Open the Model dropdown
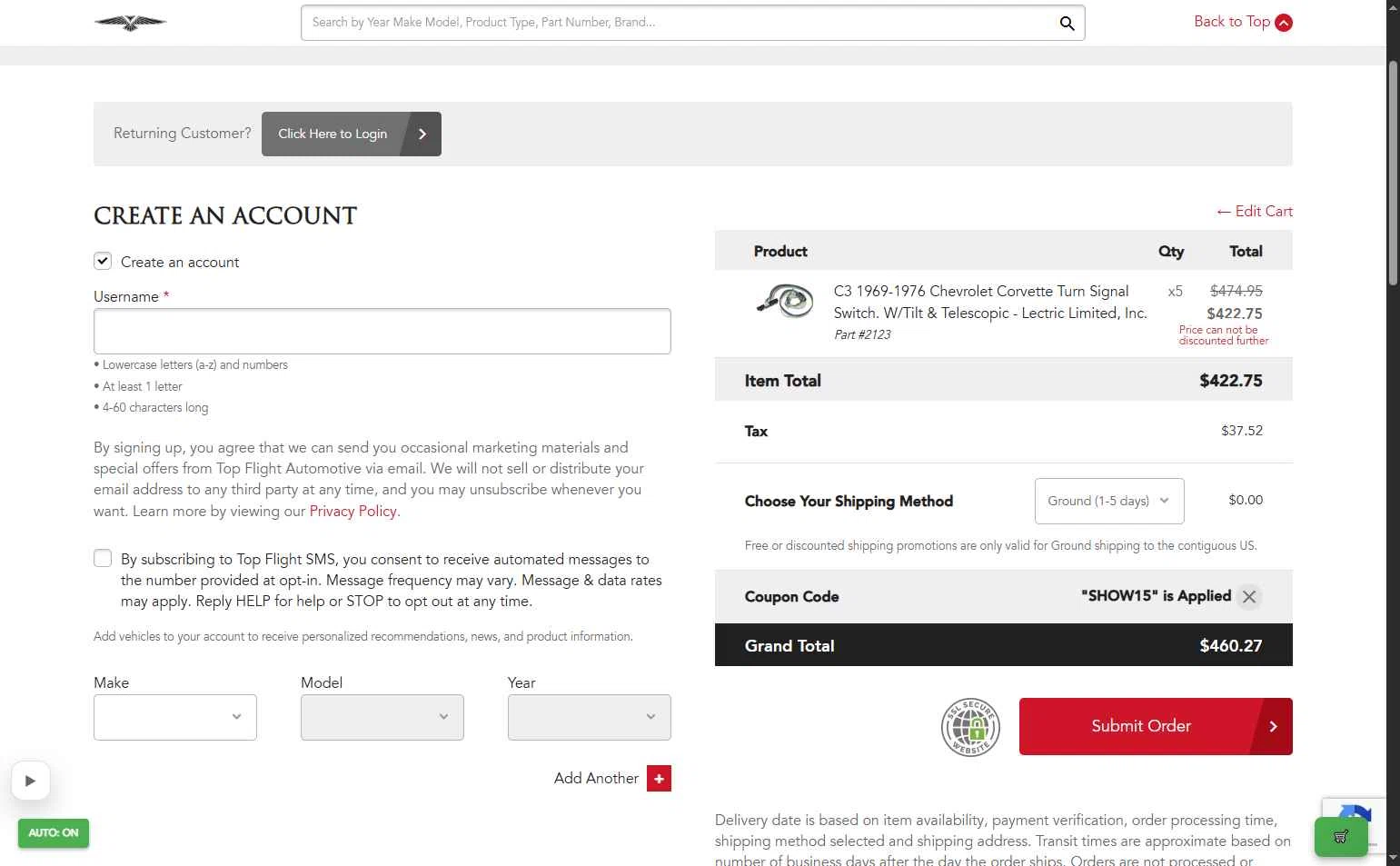 382,717
